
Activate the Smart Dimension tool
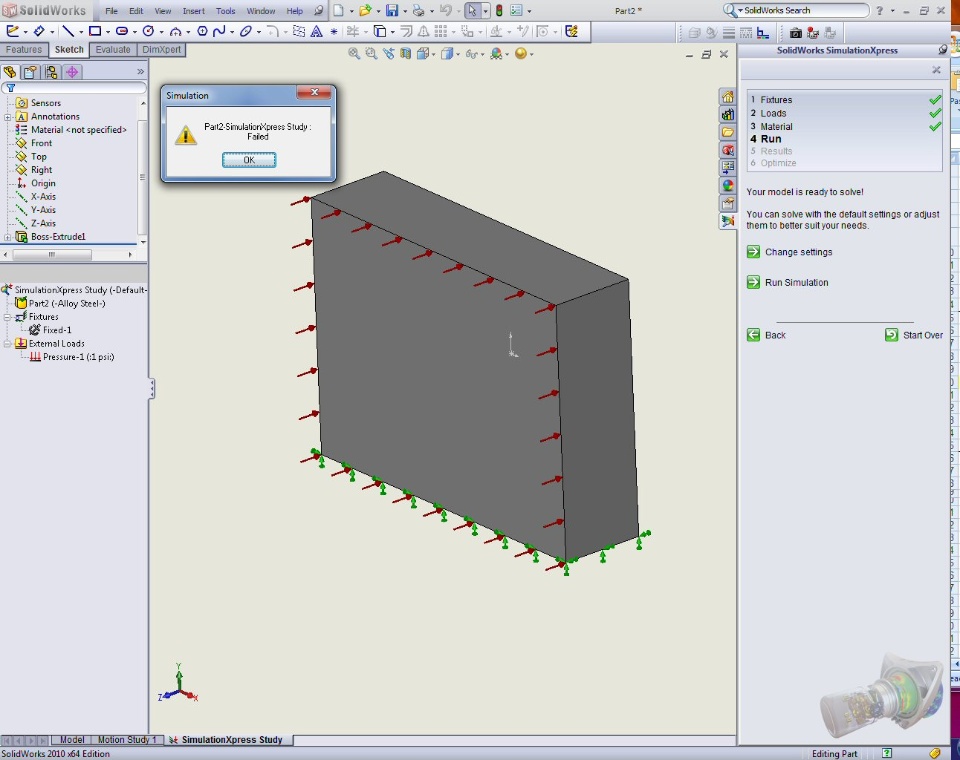click(x=39, y=31)
